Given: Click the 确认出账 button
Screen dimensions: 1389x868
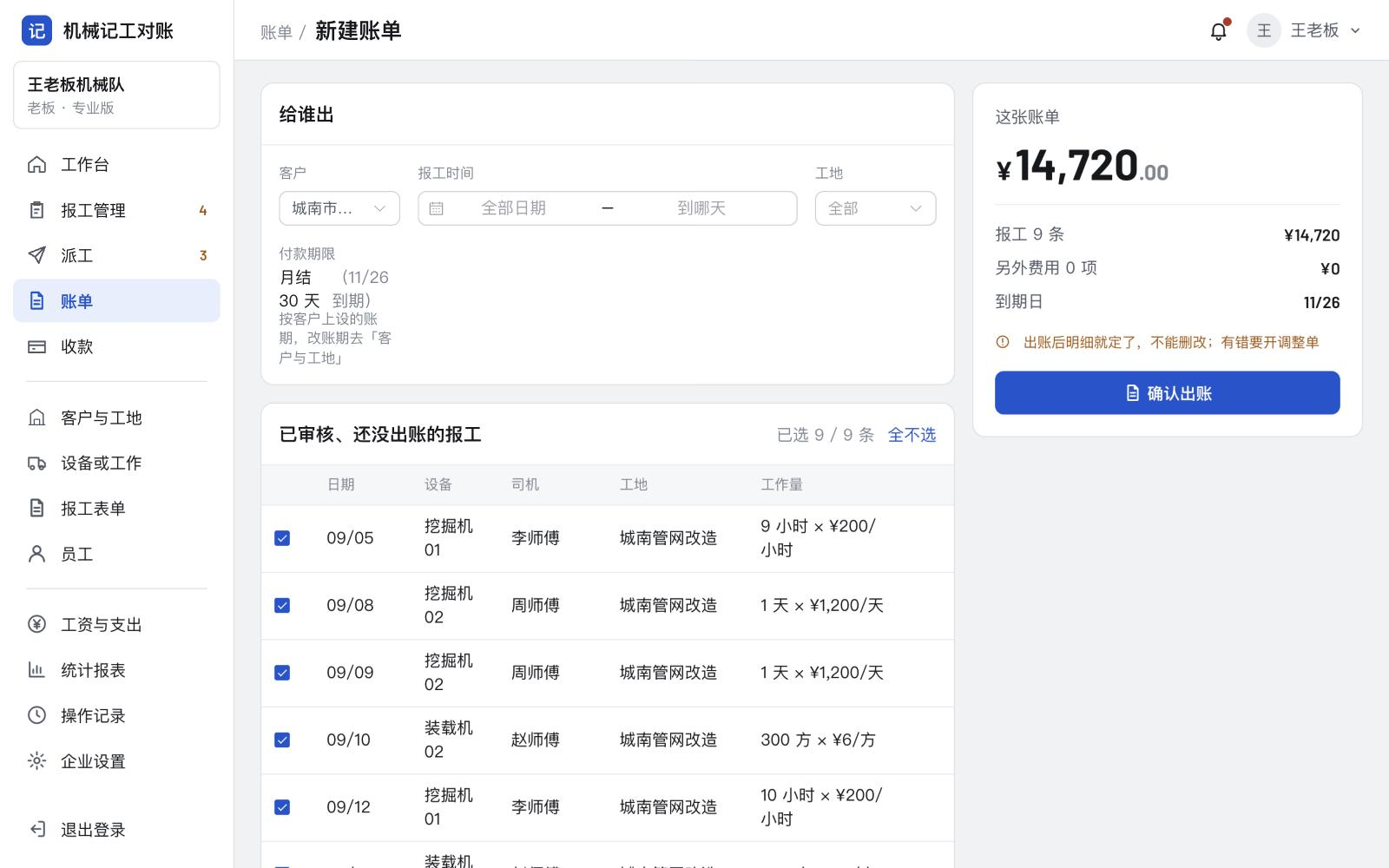Looking at the screenshot, I should pyautogui.click(x=1167, y=393).
